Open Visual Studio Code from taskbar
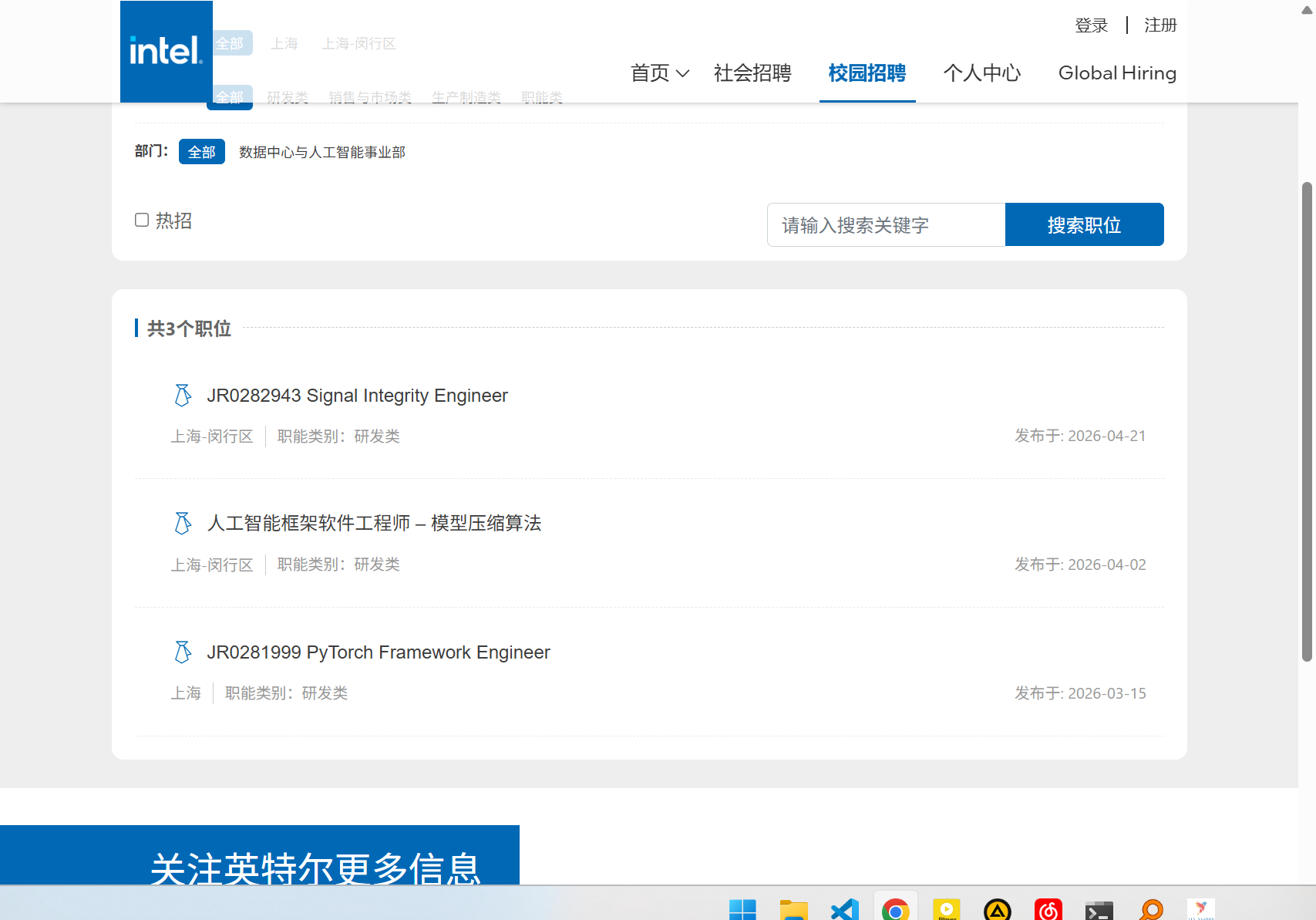Viewport: 1316px width, 920px height. (x=844, y=910)
